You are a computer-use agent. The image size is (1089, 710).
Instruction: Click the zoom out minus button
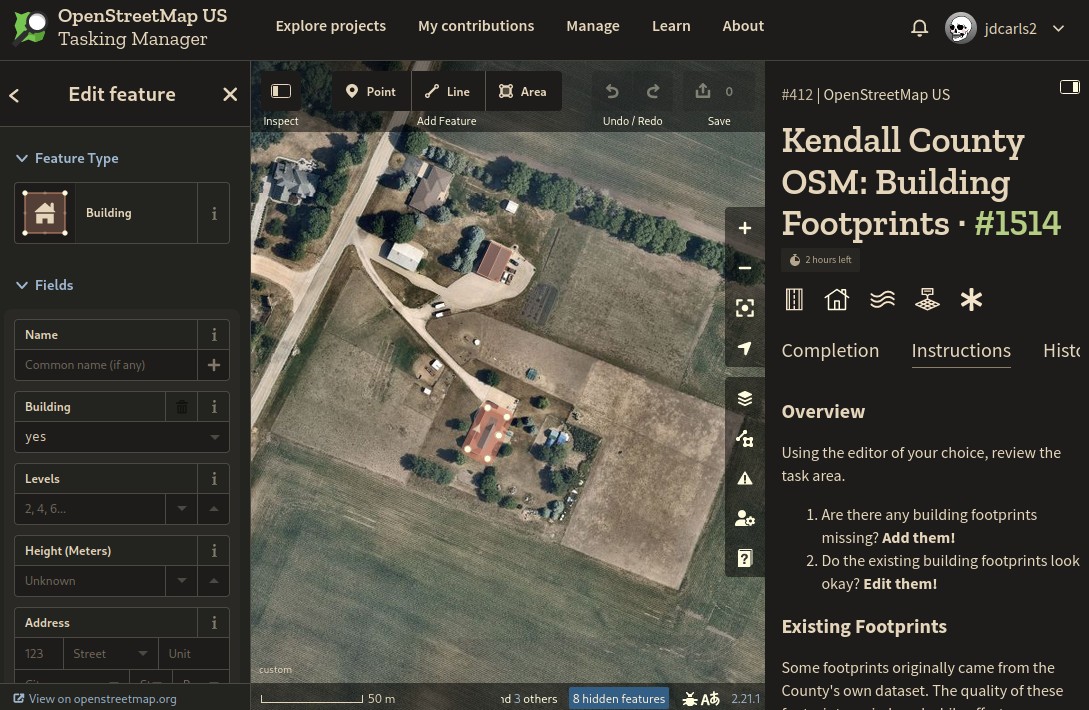click(744, 268)
